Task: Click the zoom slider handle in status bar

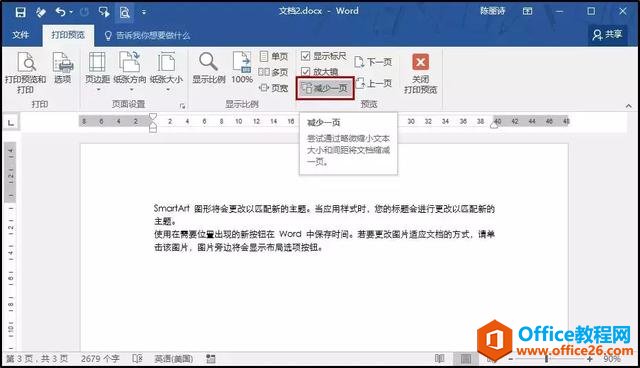Action: click(546, 359)
